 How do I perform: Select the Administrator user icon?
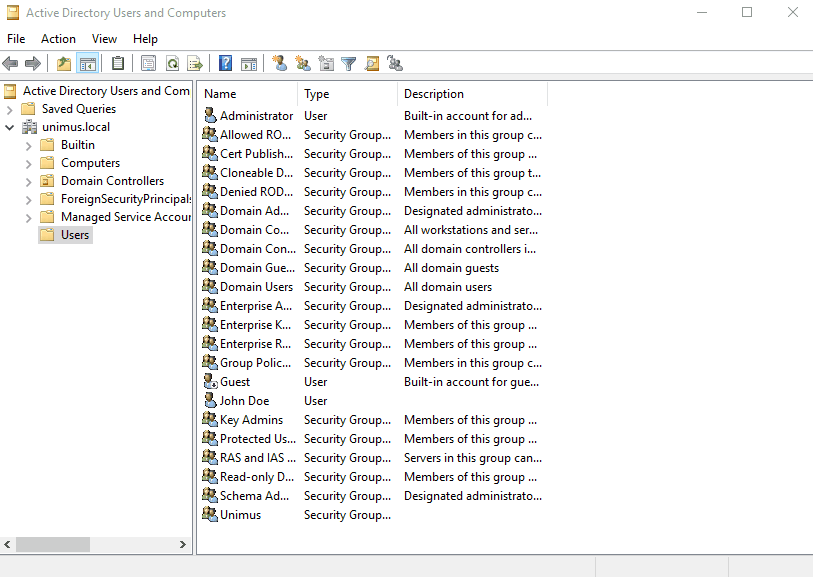210,115
